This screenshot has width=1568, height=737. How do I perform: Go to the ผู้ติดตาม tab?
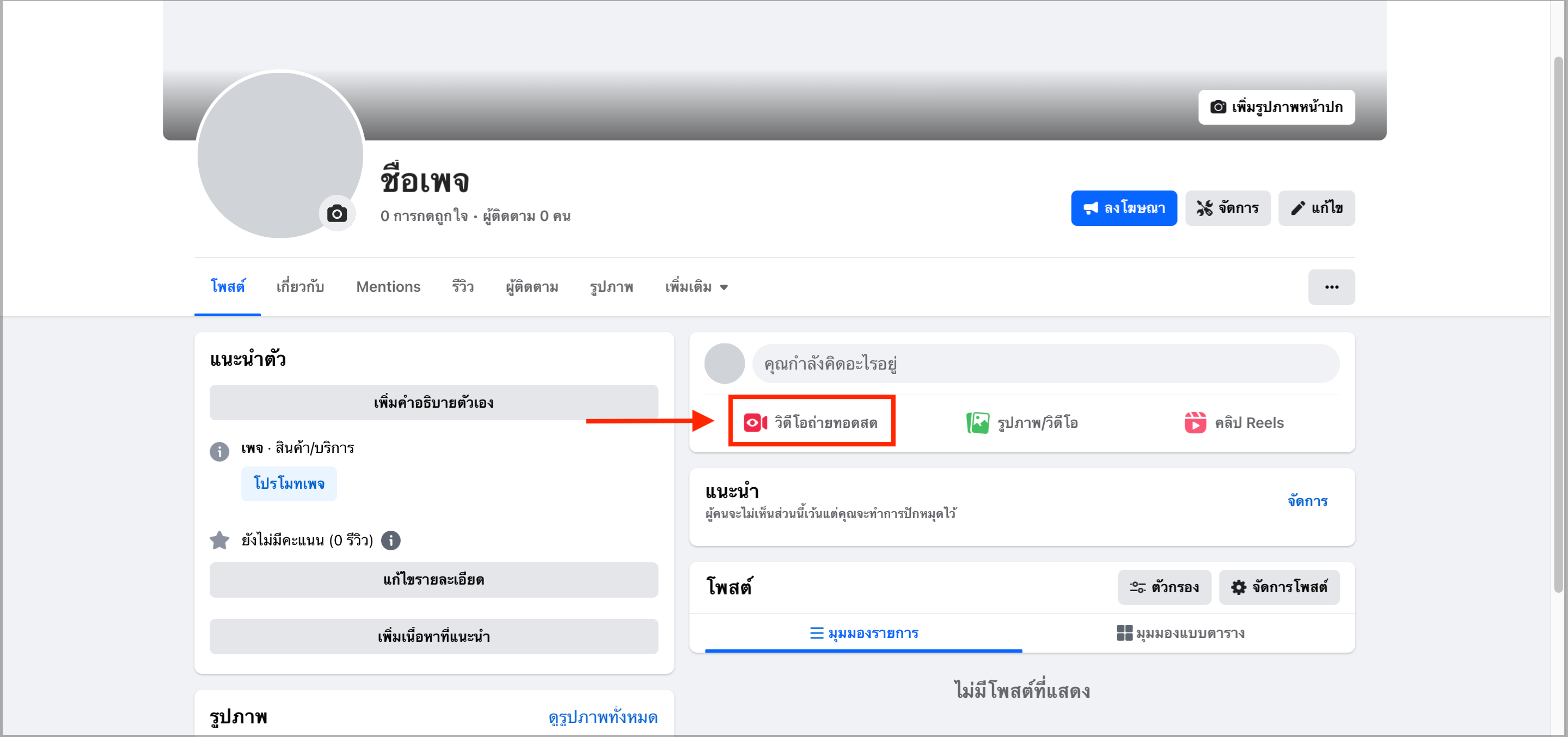coord(532,287)
